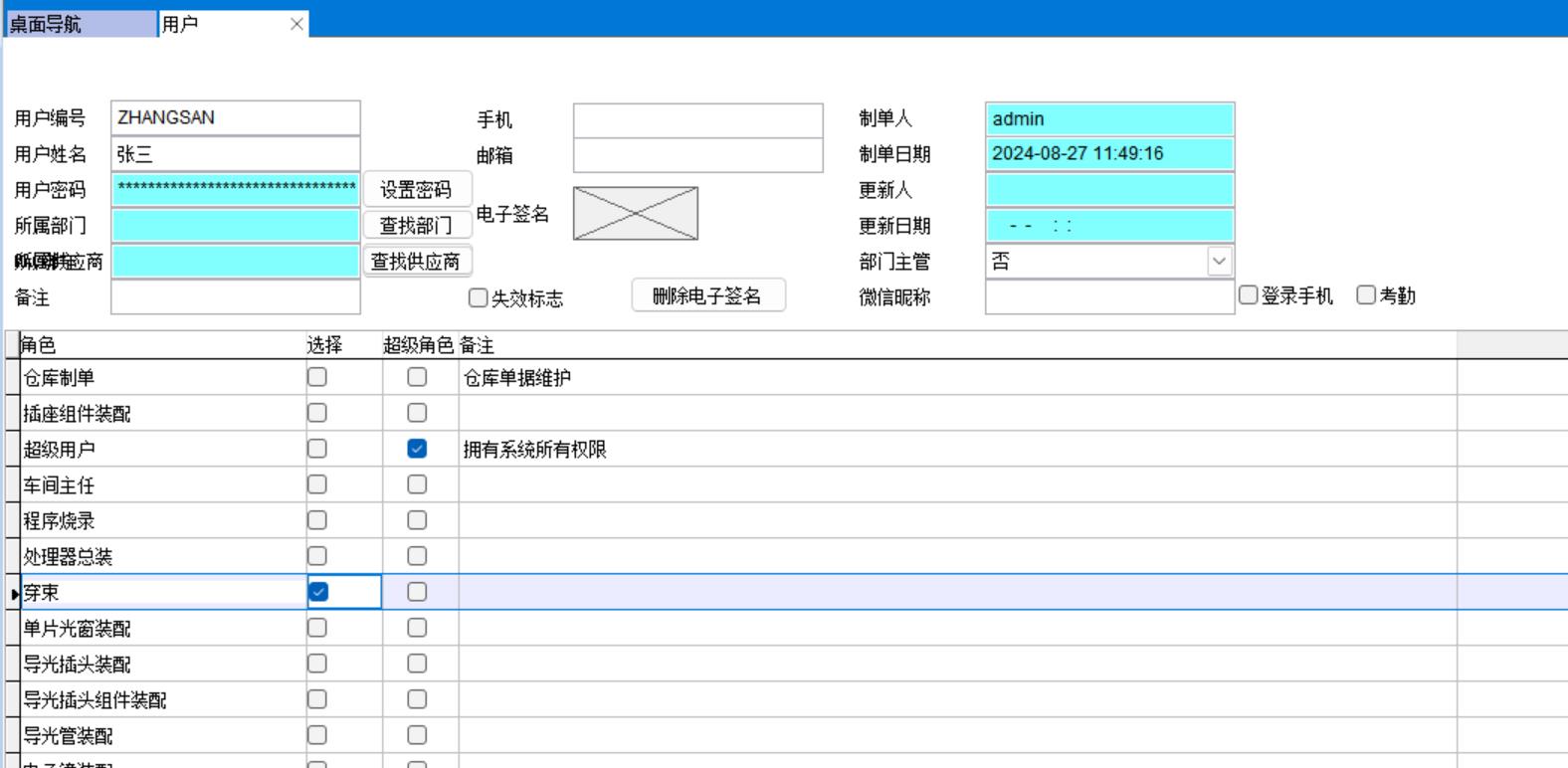Uncheck 超级角色 for 超级用户 row
This screenshot has height=768, width=1568.
(x=417, y=449)
